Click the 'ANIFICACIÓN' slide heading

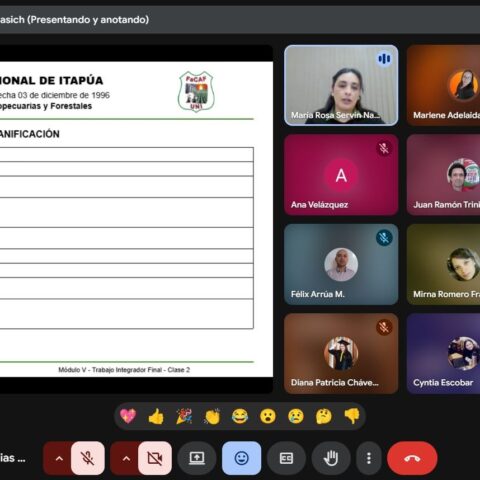30,134
